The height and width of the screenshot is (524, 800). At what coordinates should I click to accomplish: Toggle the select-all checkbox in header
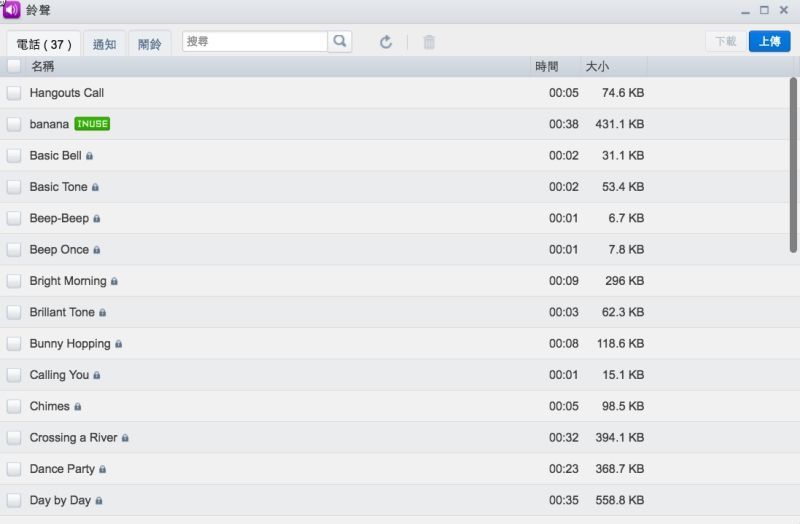(x=14, y=66)
